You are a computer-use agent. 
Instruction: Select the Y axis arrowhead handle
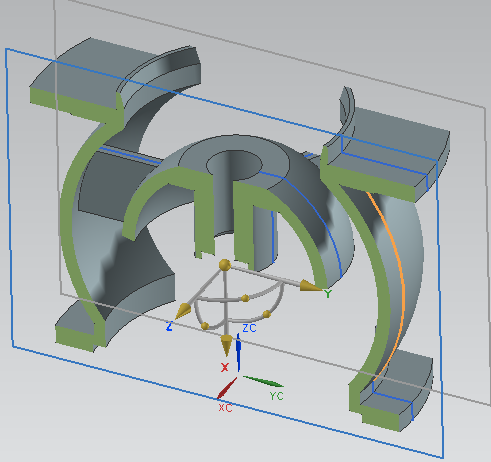pyautogui.click(x=310, y=286)
